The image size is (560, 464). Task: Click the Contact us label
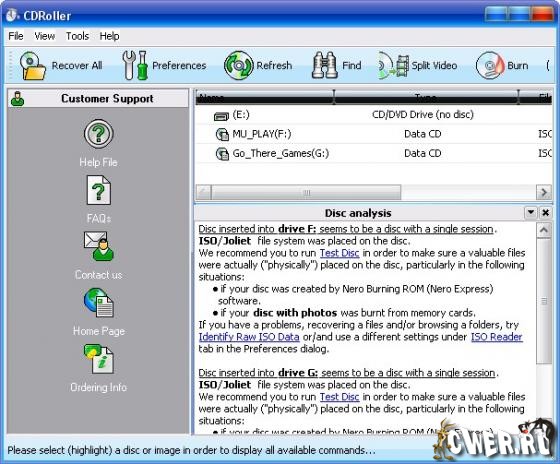pos(99,275)
